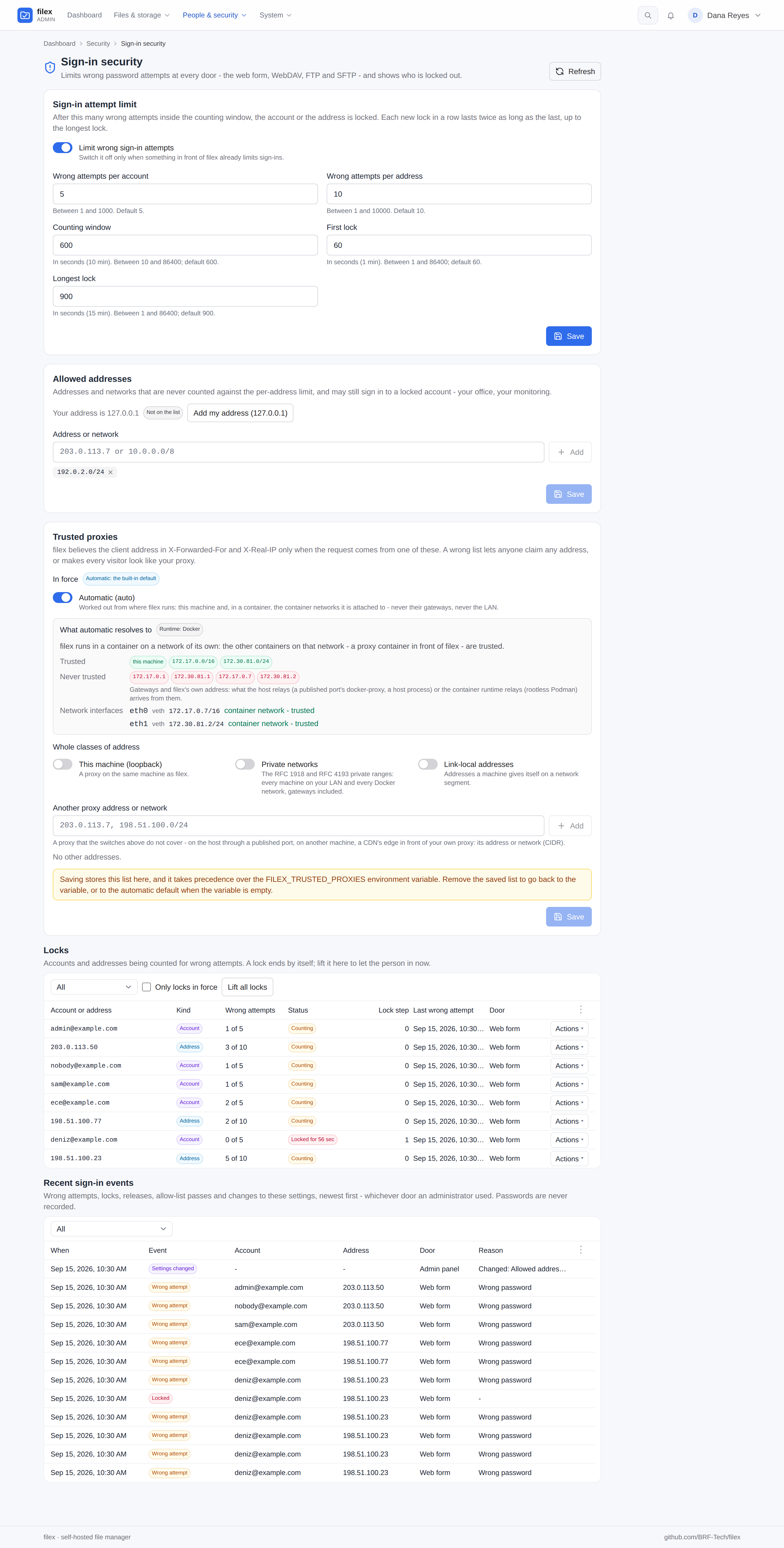
Task: Click the 172.30.81.1 never trusted chip
Action: pyautogui.click(x=192, y=677)
